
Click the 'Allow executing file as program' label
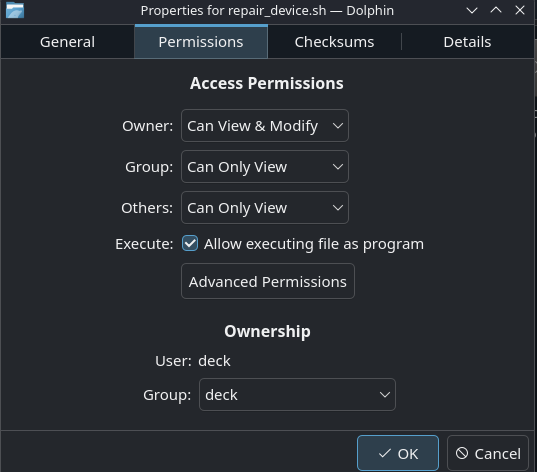tap(314, 244)
